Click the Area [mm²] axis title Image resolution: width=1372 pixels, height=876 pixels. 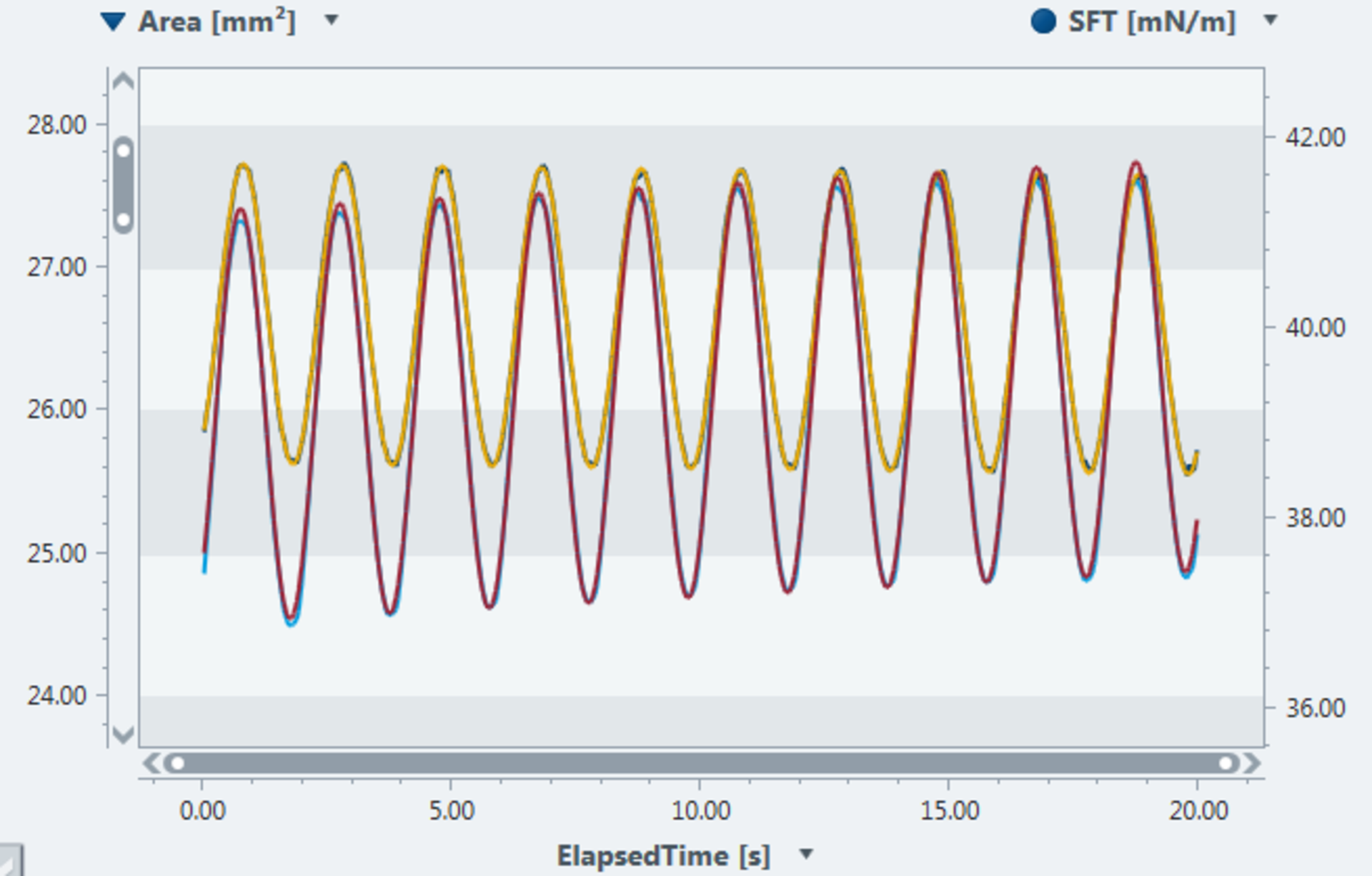point(217,22)
